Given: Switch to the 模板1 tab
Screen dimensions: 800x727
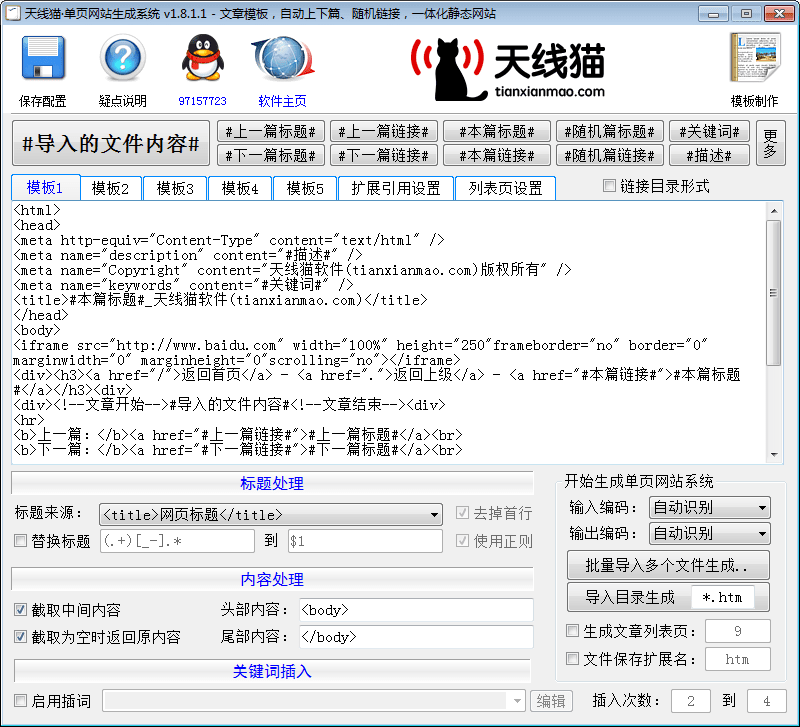Looking at the screenshot, I should 45,188.
